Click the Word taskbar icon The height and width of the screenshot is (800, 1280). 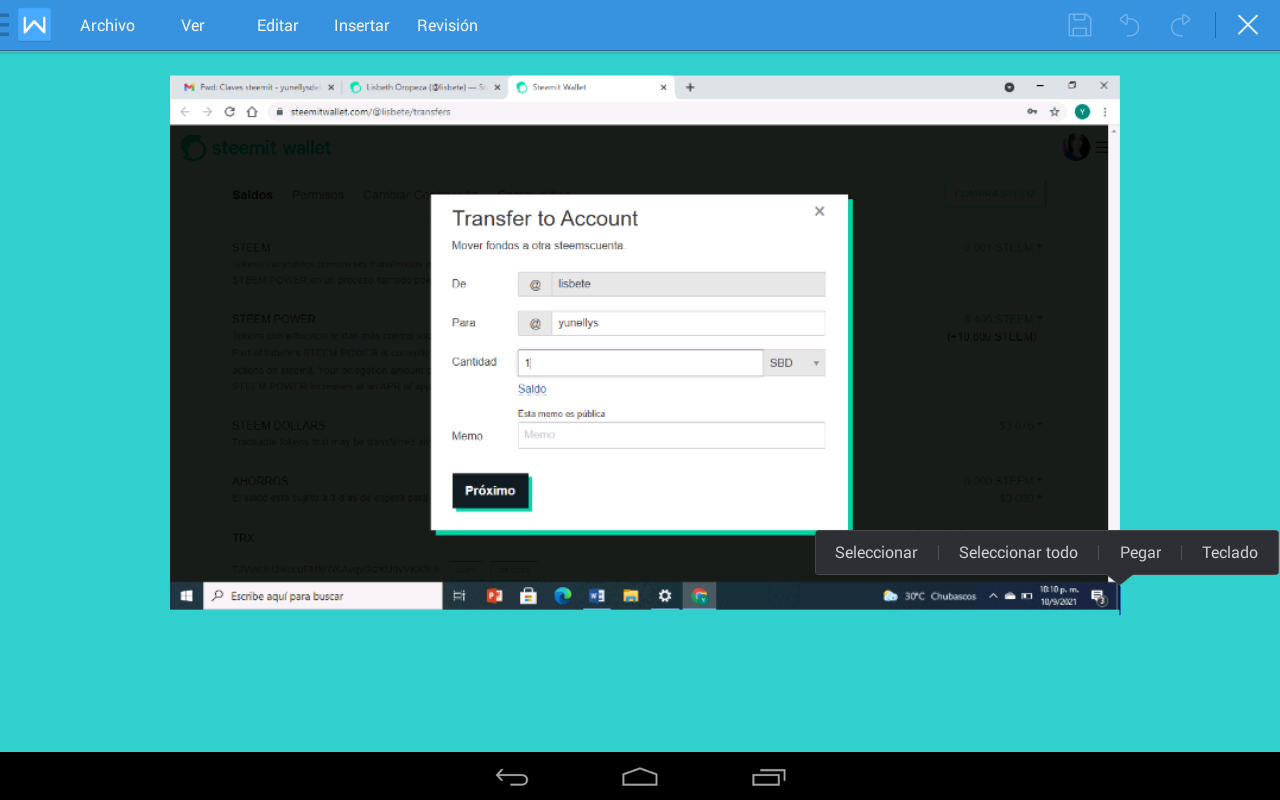[597, 596]
